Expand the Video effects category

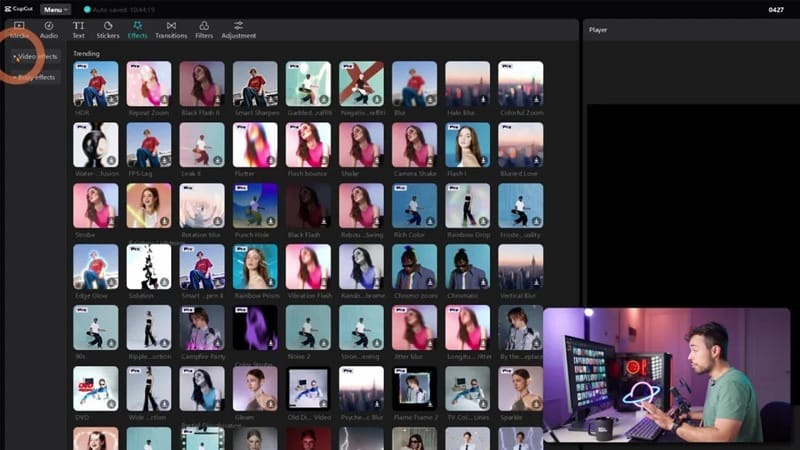click(35, 57)
